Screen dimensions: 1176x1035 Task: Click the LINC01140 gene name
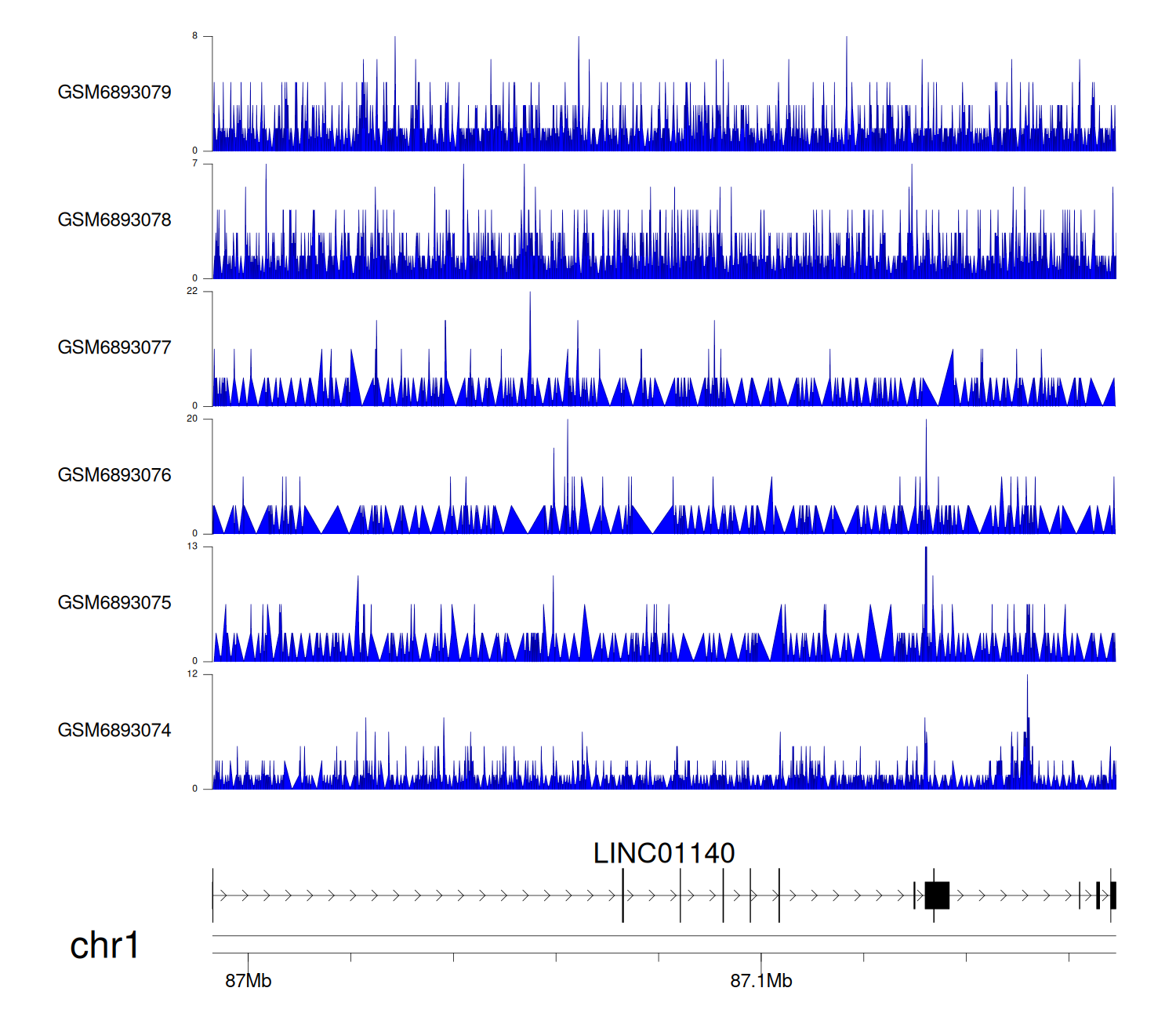663,853
